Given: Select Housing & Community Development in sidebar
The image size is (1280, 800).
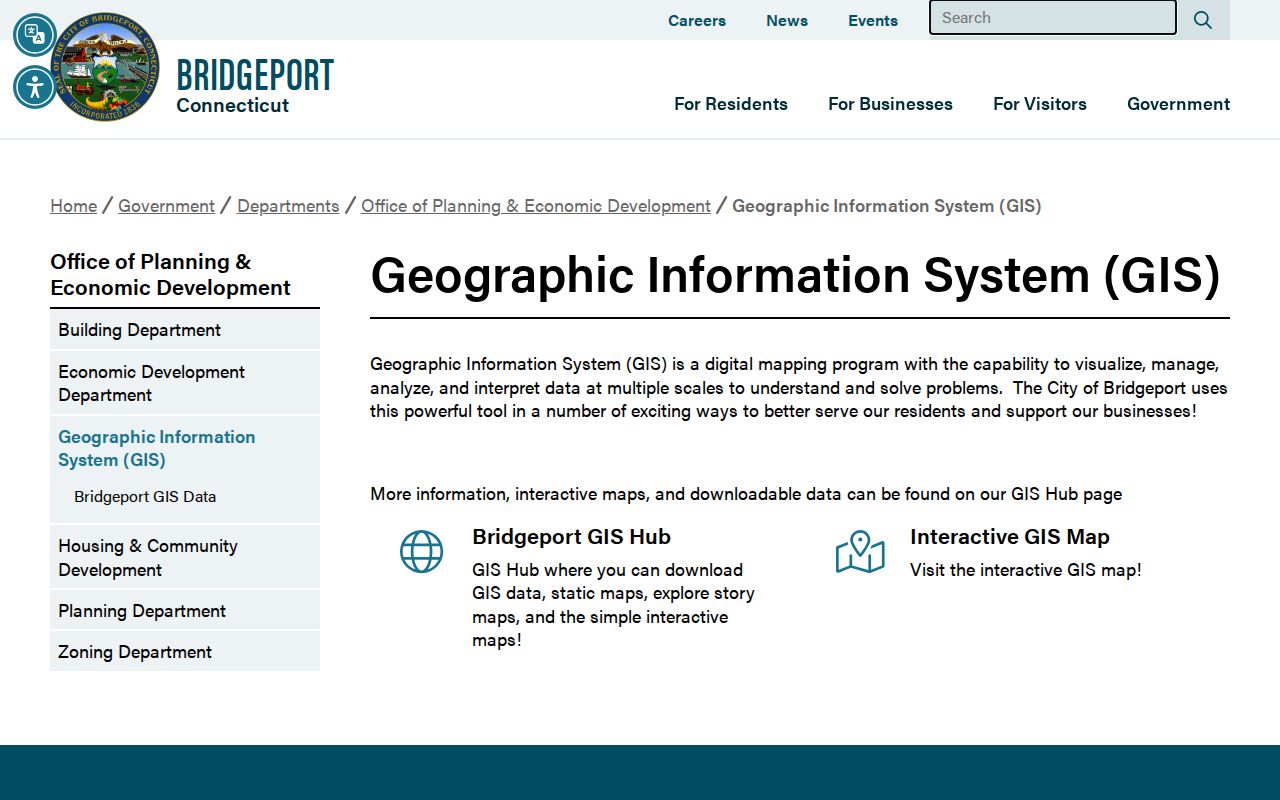Looking at the screenshot, I should [185, 557].
